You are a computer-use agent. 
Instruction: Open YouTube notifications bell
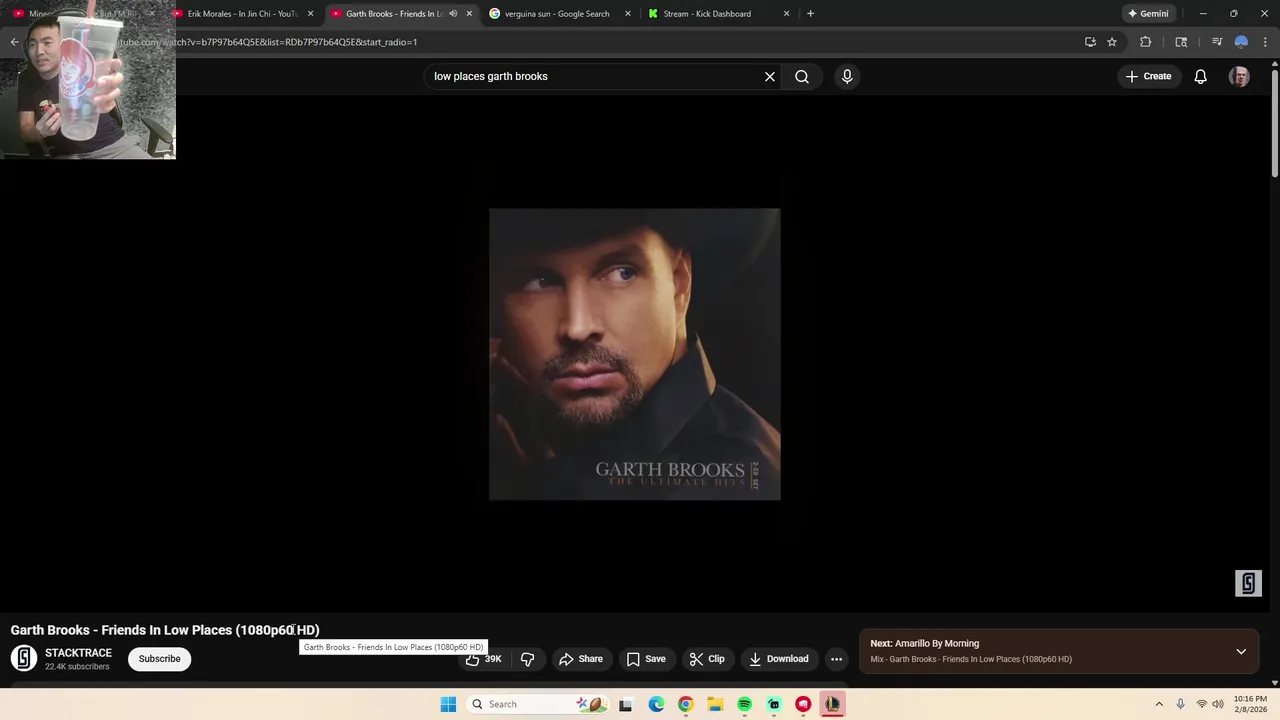[1201, 76]
